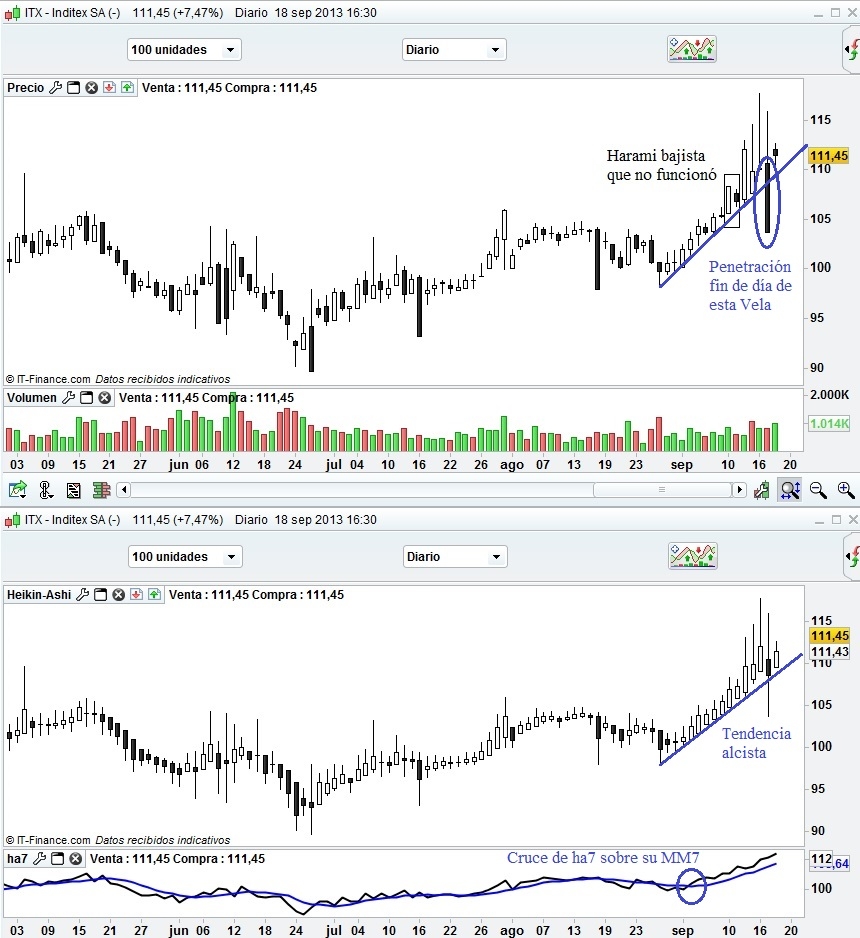Click the zoom in magnifier icon
Screen dimensions: 860x938
[846, 490]
